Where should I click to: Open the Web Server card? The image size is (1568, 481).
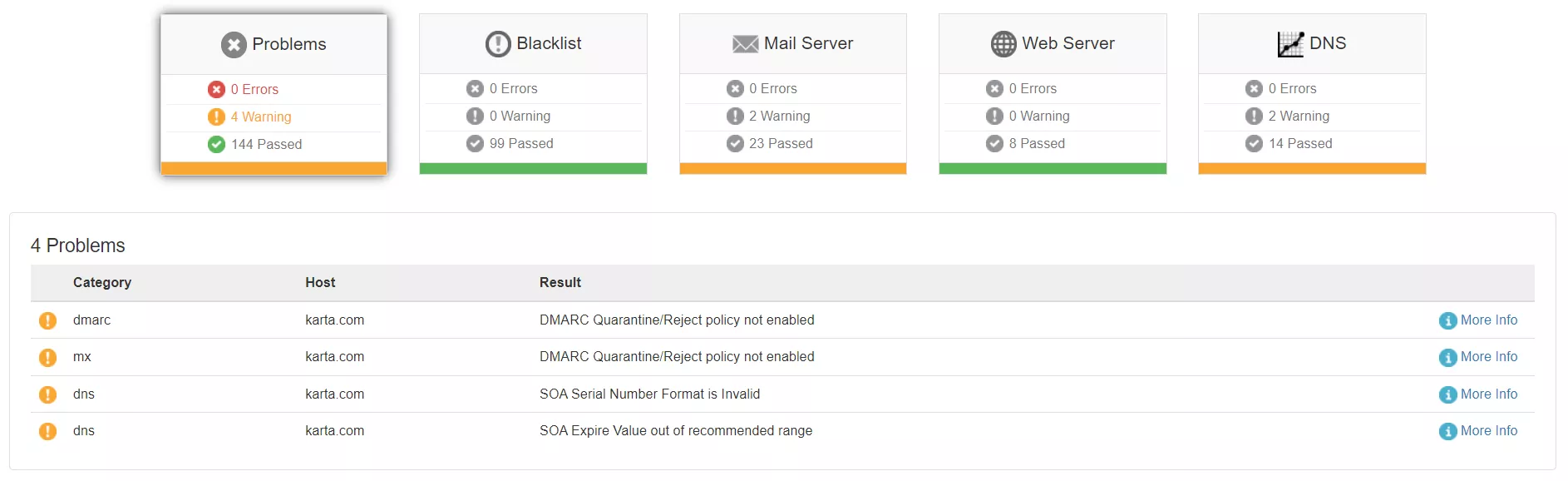(1053, 93)
